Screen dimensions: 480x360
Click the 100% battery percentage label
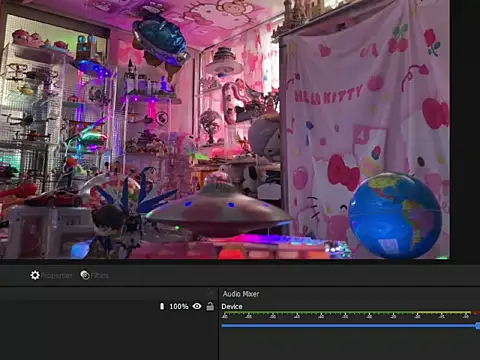[x=179, y=306]
